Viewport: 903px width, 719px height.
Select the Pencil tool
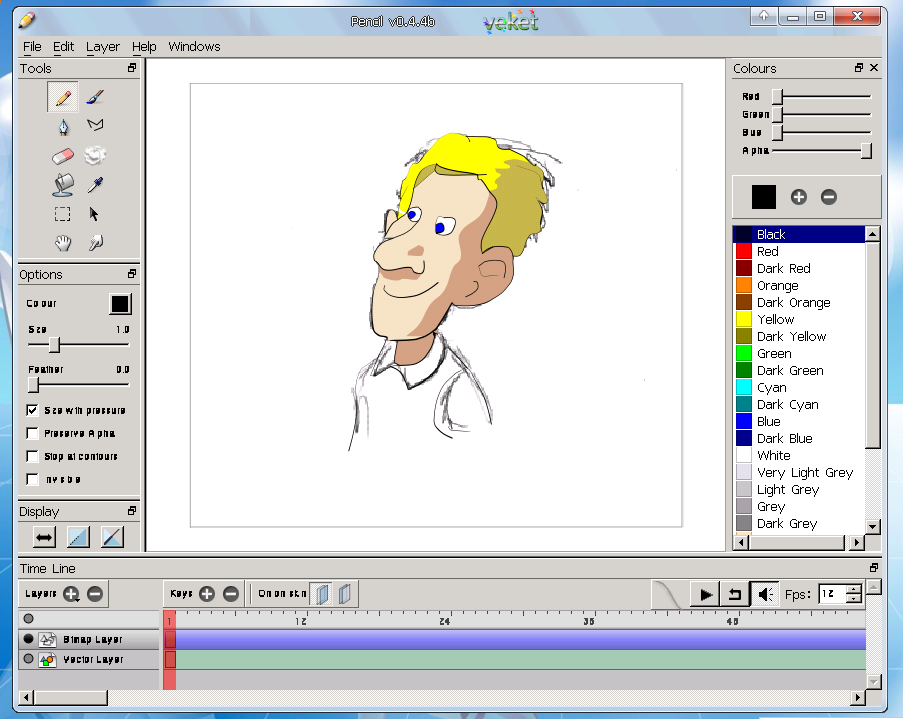point(63,97)
